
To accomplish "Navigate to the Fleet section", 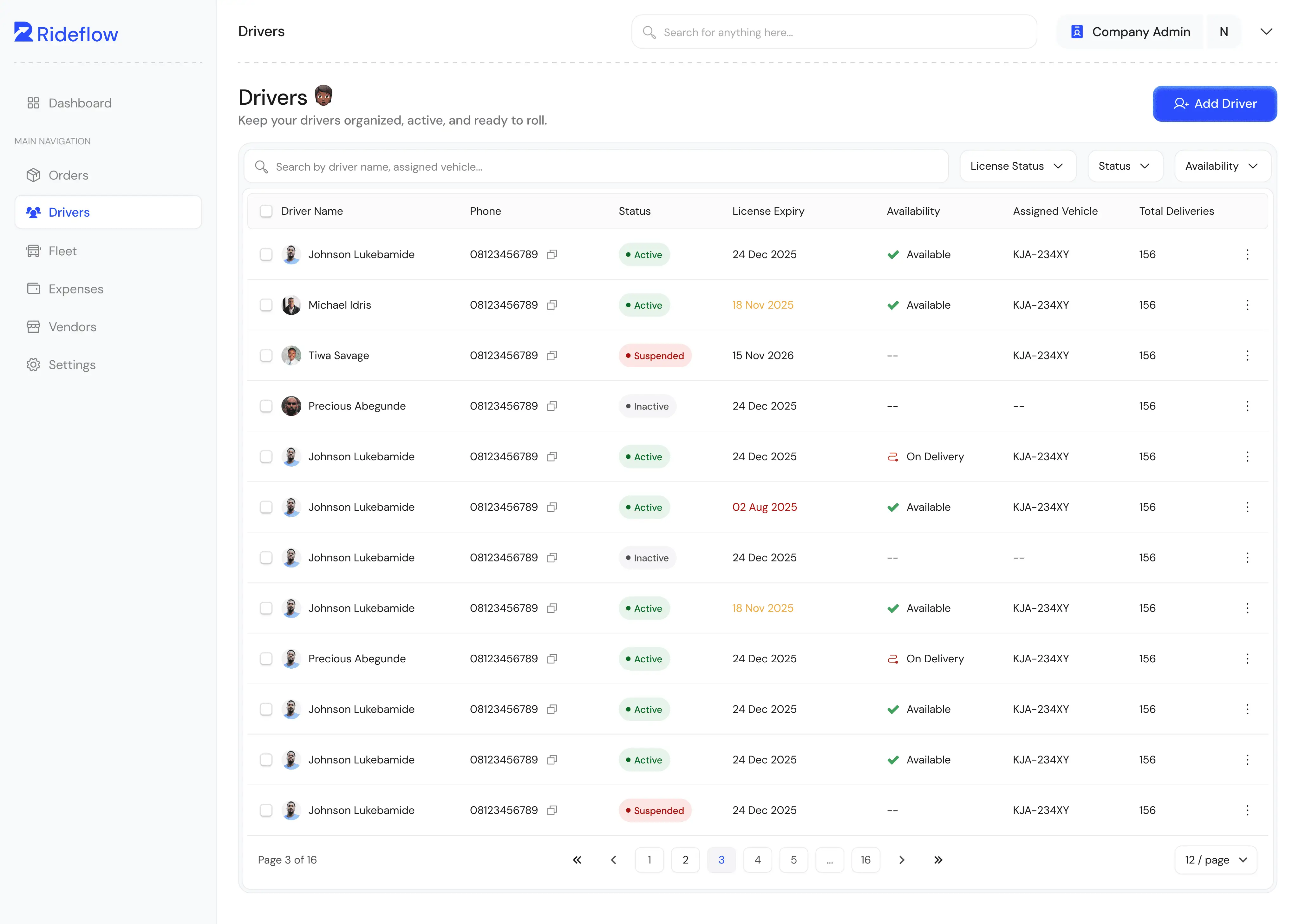I will tap(62, 251).
